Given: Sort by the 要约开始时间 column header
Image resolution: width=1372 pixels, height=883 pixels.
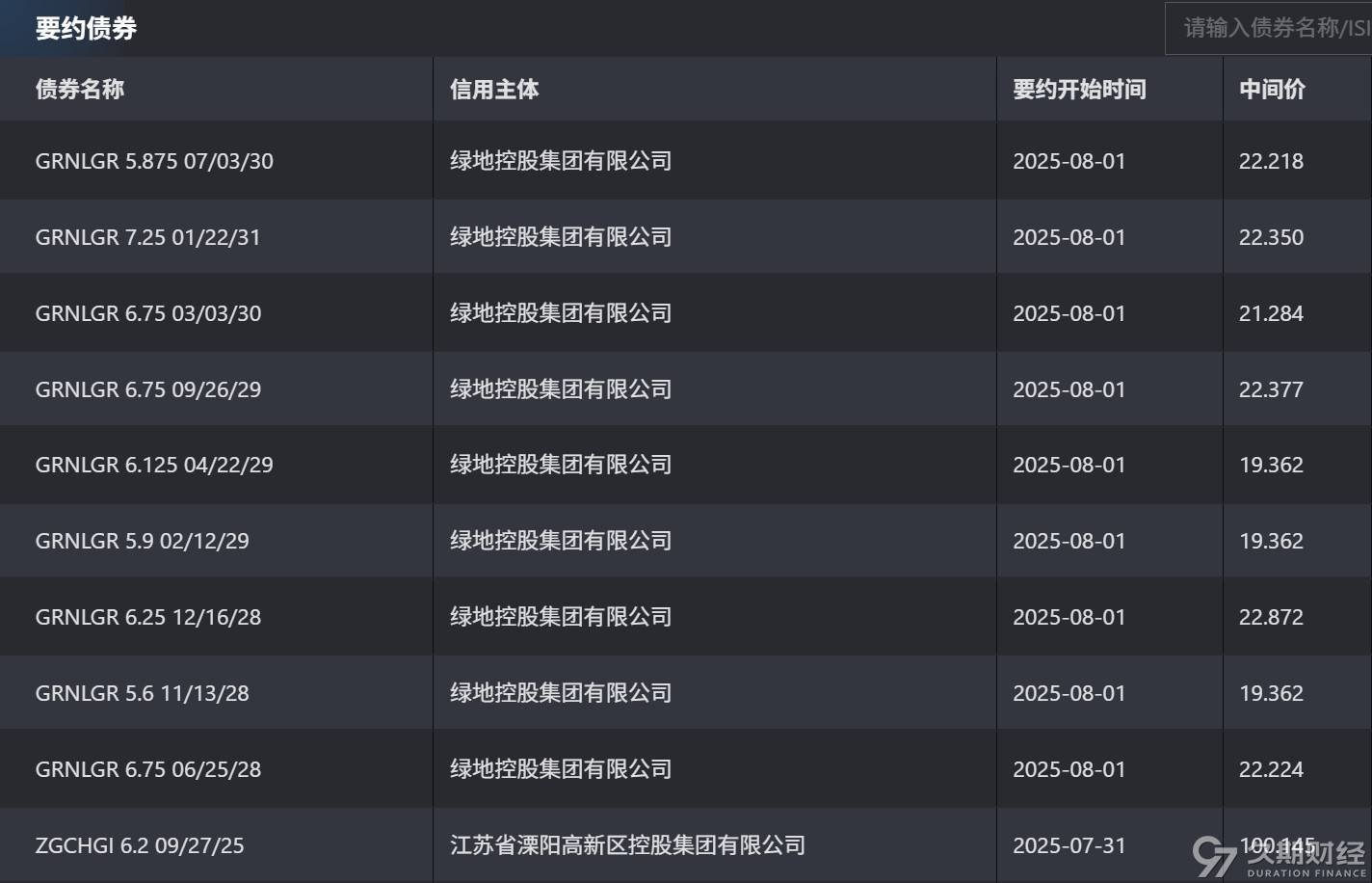Looking at the screenshot, I should click(1078, 89).
